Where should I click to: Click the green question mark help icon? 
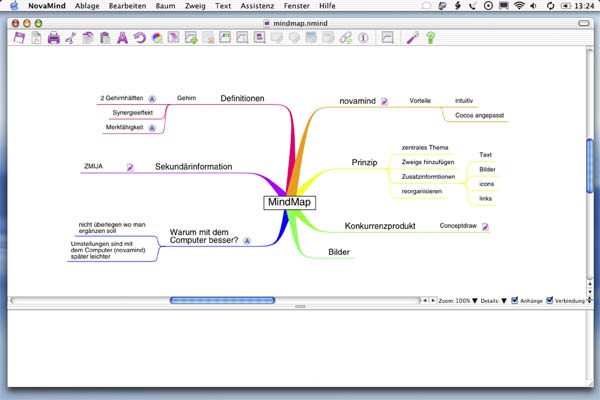(431, 39)
